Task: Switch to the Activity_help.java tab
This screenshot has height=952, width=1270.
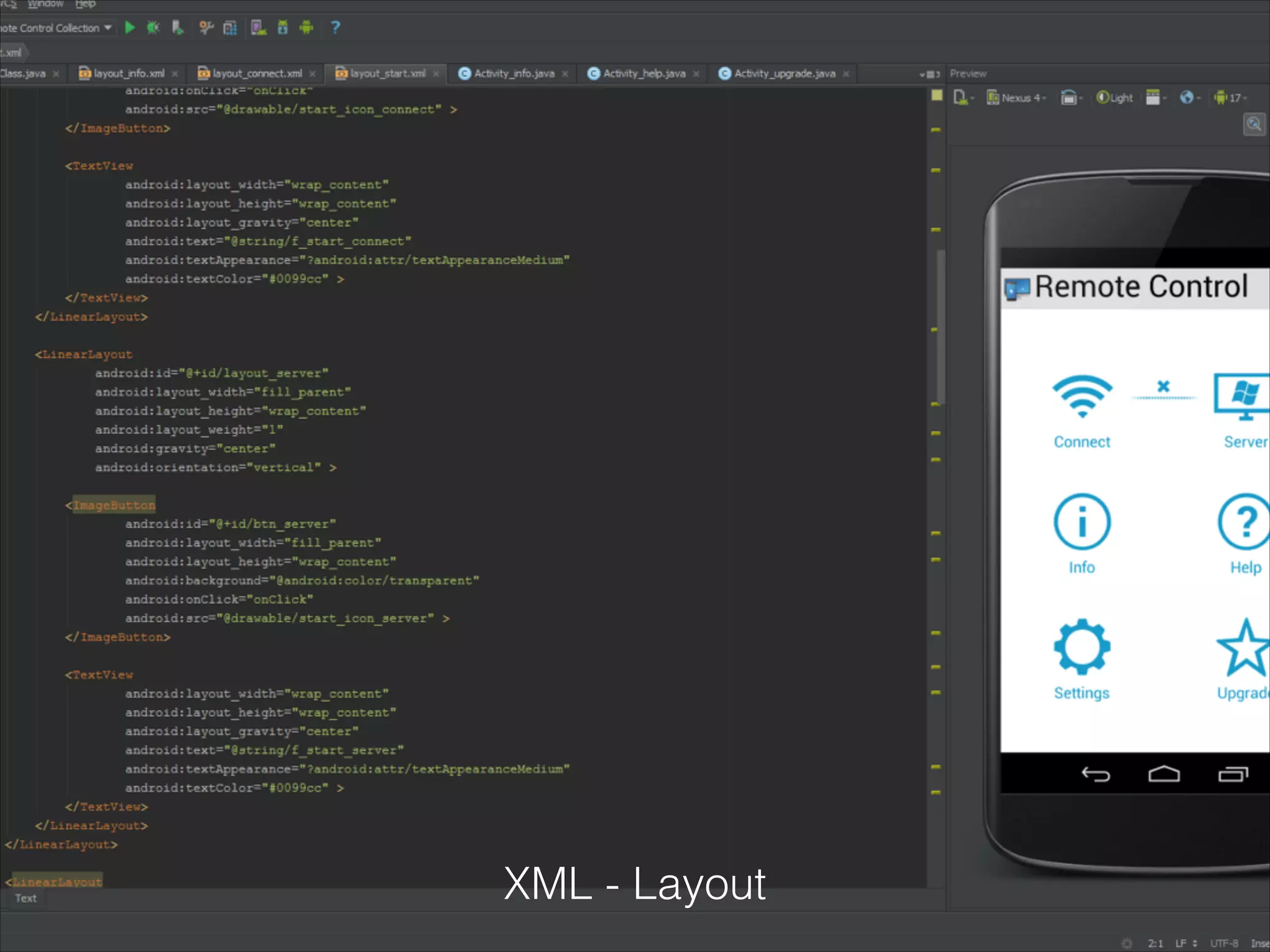Action: click(x=644, y=74)
